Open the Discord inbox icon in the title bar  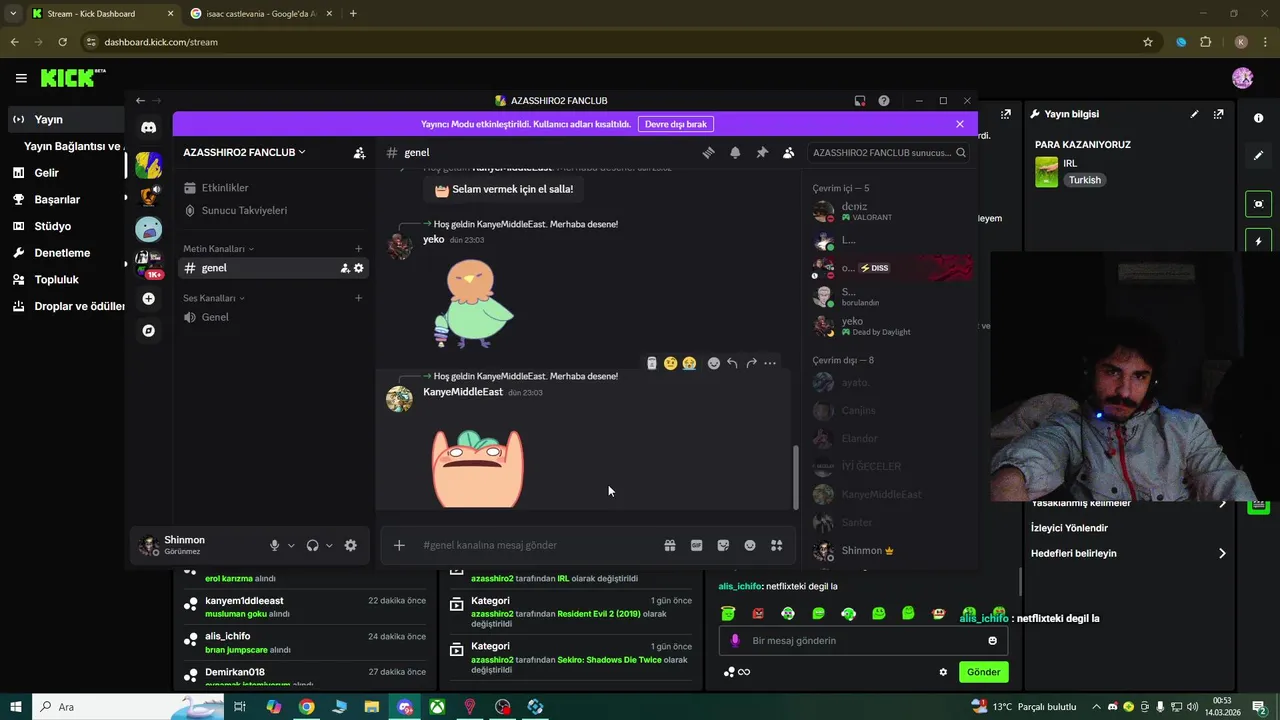859,101
